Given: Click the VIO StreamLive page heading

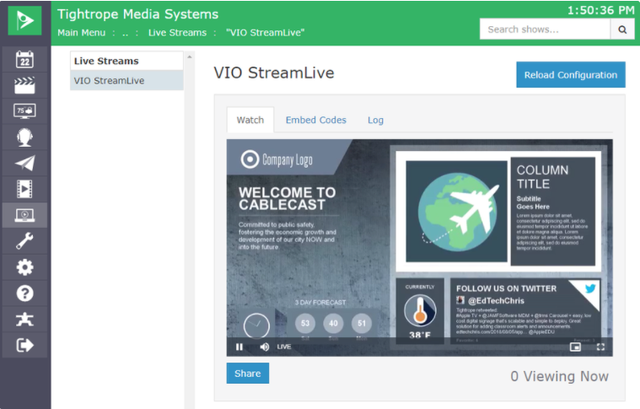Looking at the screenshot, I should 274,73.
